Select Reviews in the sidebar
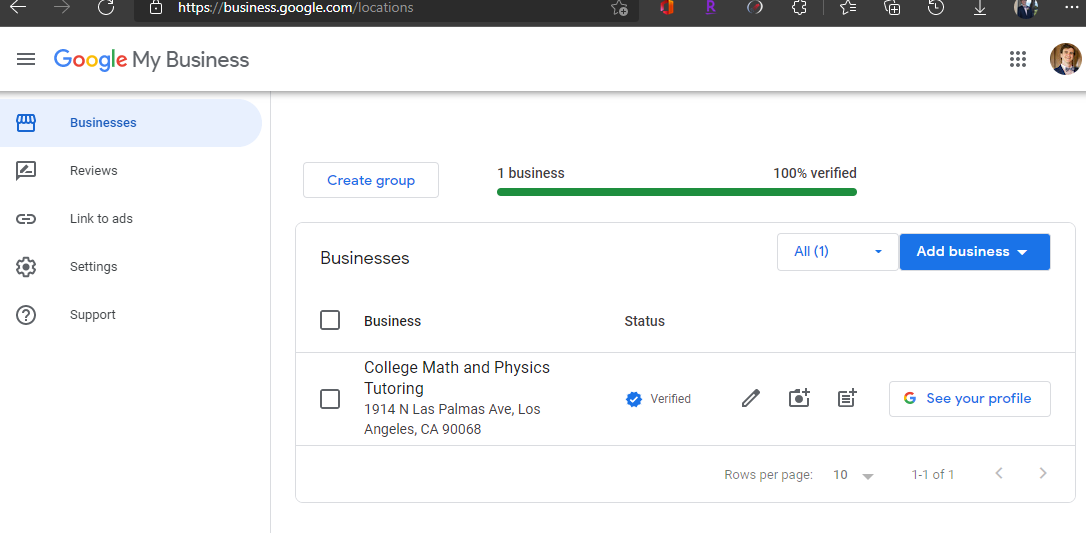Screen dimensions: 1086x533 (x=94, y=171)
